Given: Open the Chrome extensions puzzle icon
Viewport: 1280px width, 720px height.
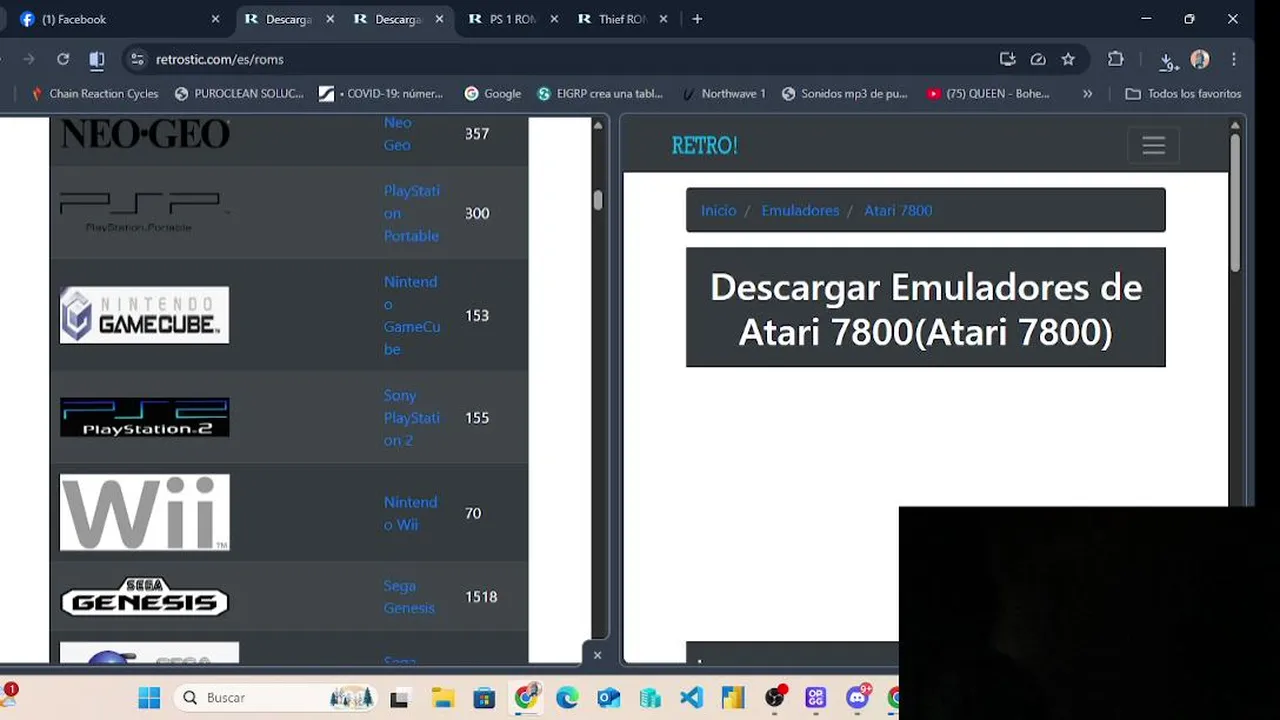Looking at the screenshot, I should (1116, 59).
